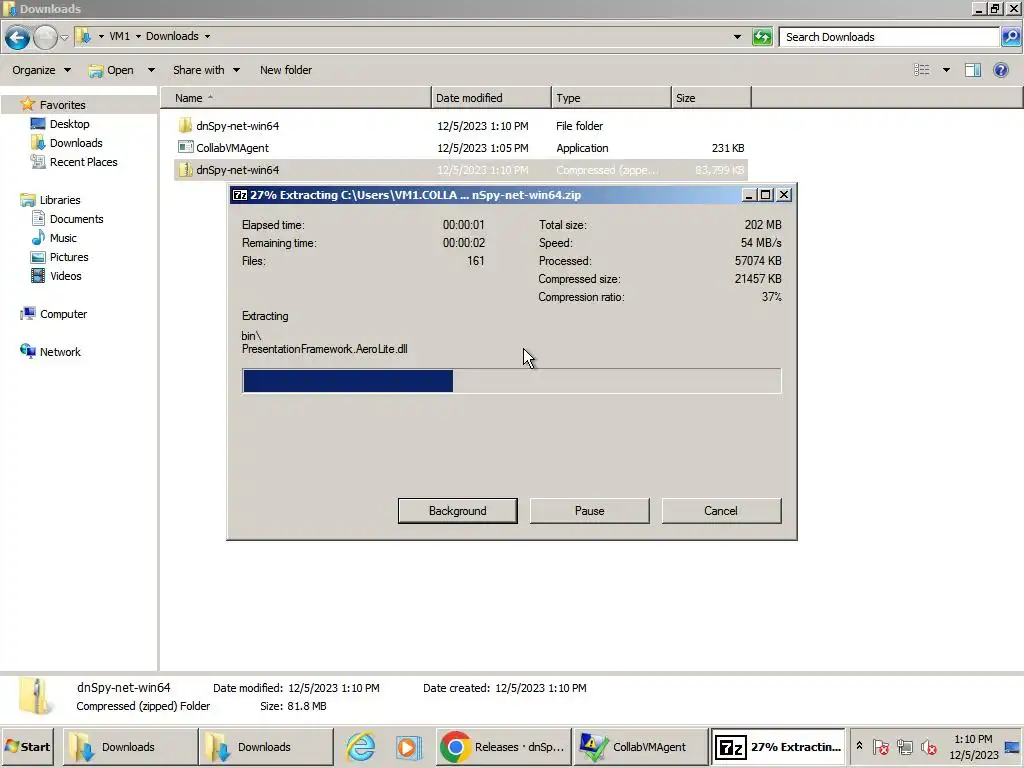This screenshot has height=768, width=1024.
Task: Click the CollabVMAgent application icon
Action: click(185, 148)
